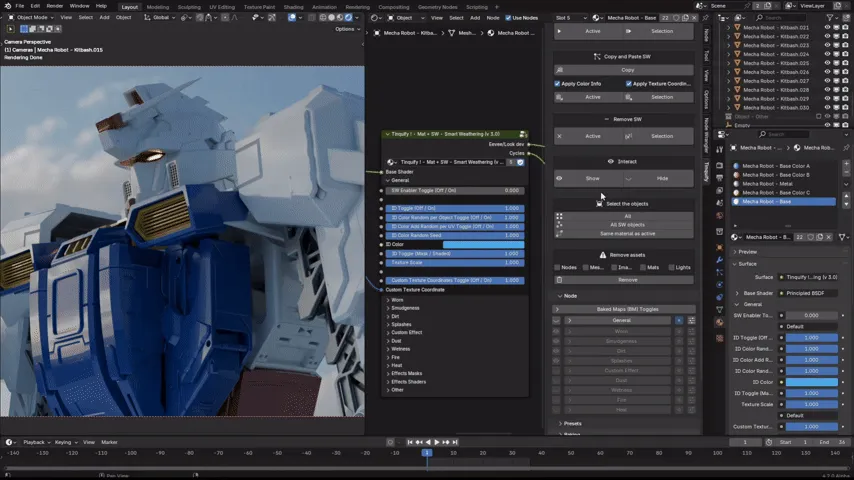This screenshot has width=854, height=480.
Task: Remove material slot with minus icon
Action: (846, 173)
